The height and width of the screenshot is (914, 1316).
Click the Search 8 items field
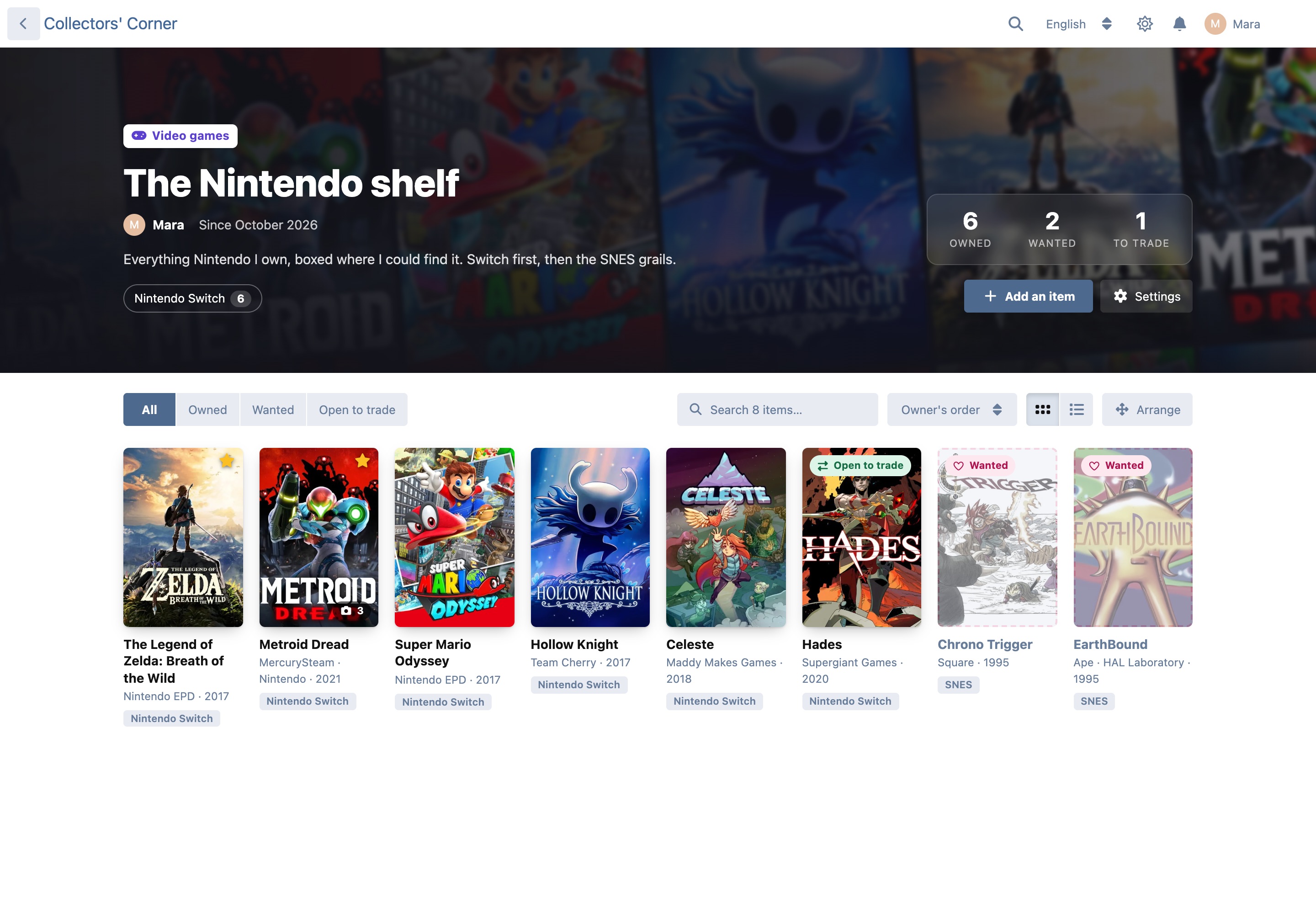click(777, 409)
